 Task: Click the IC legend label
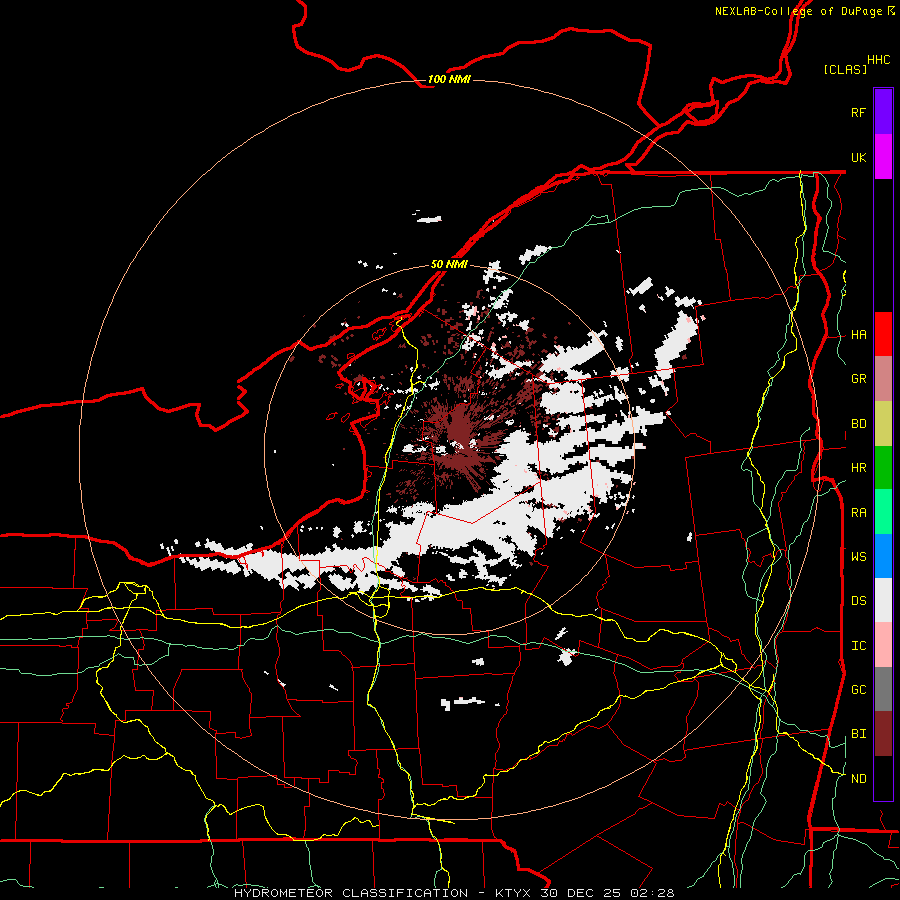(x=858, y=646)
